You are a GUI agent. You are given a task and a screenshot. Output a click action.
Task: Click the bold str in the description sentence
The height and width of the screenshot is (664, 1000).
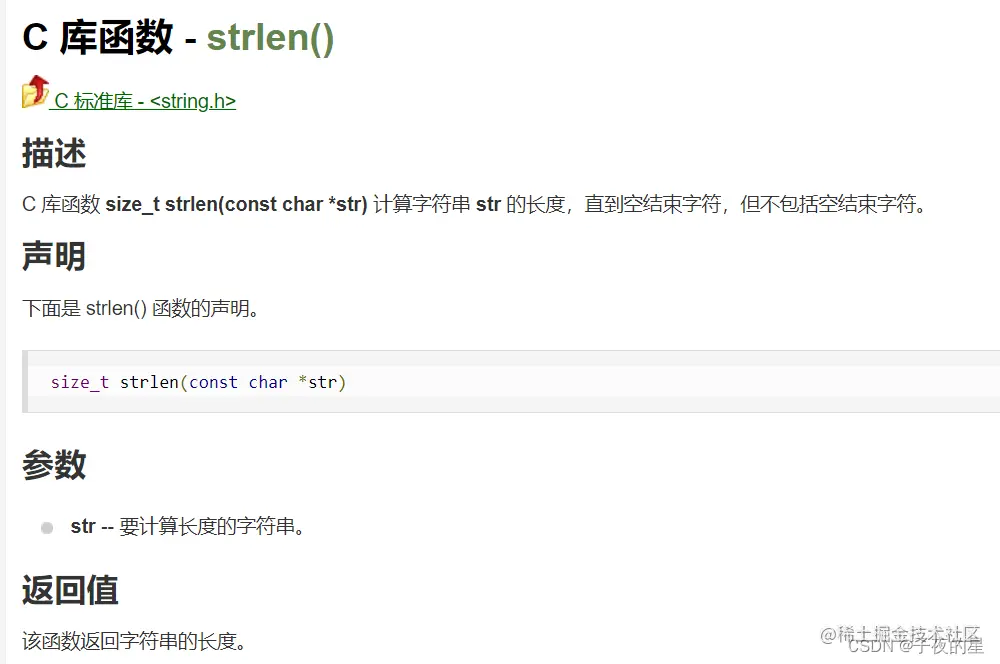coord(488,204)
